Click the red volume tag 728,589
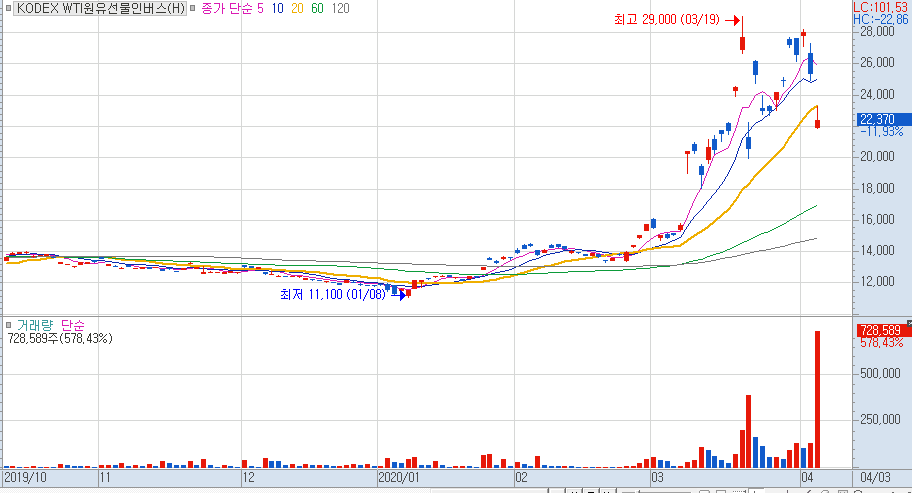Image resolution: width=912 pixels, height=493 pixels. click(x=884, y=331)
